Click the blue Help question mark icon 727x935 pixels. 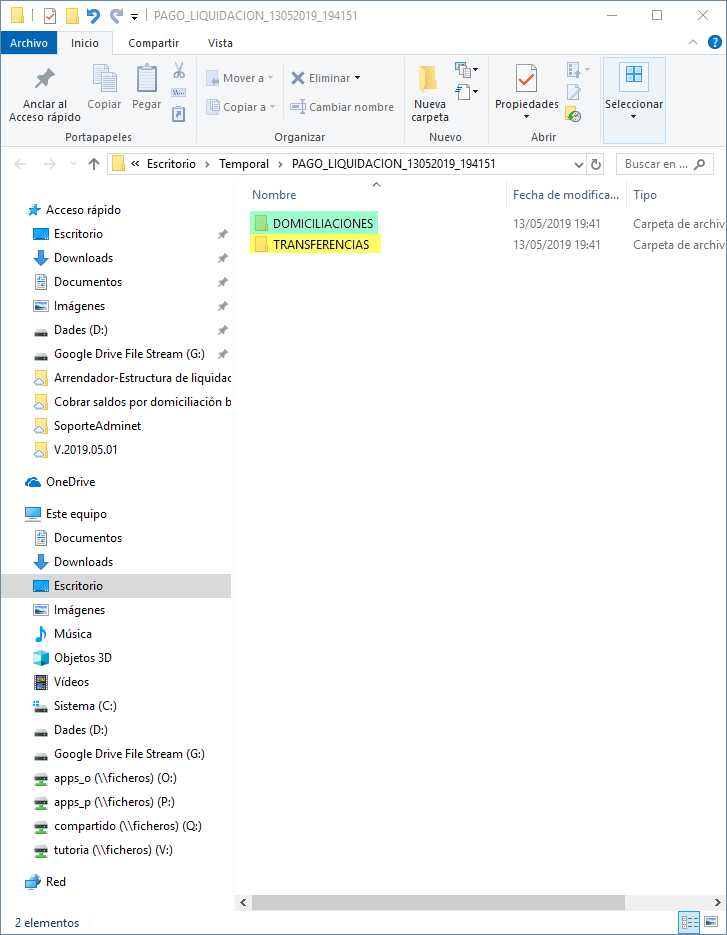coord(714,42)
